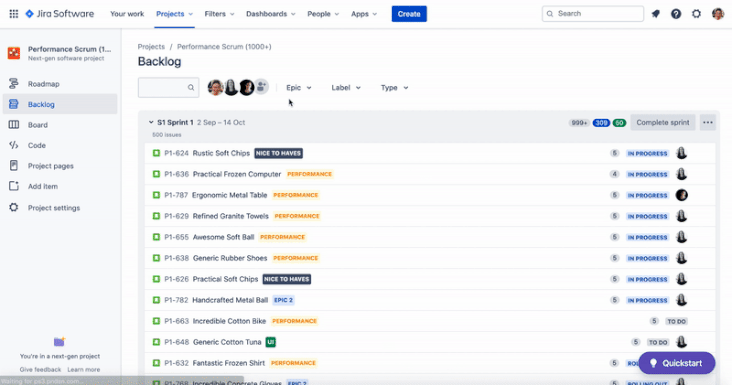Click assignee avatar on Generic Cotton Tuna
Viewport: 732px width, 385px height.
[682, 342]
